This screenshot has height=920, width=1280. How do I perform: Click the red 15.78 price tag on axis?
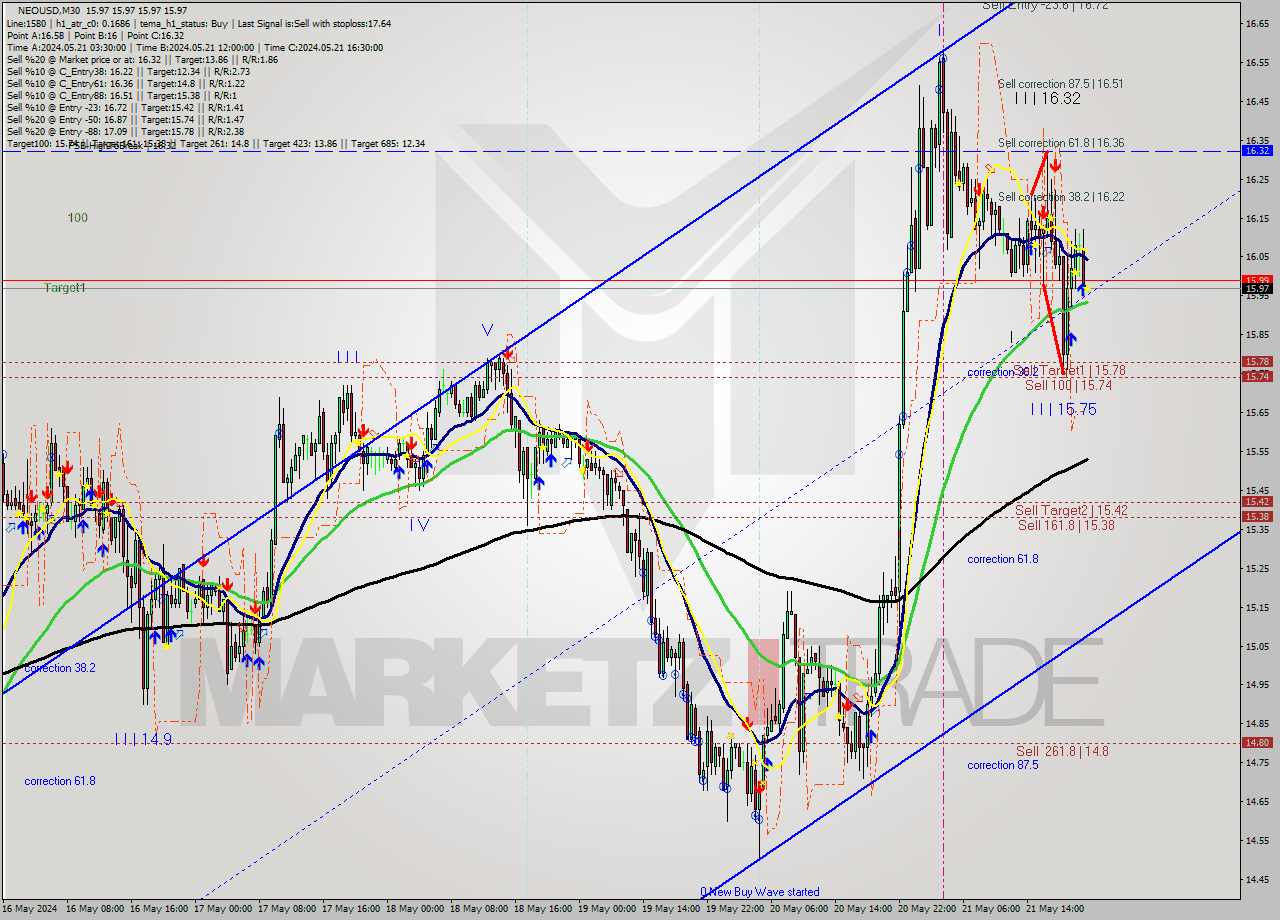click(1257, 362)
